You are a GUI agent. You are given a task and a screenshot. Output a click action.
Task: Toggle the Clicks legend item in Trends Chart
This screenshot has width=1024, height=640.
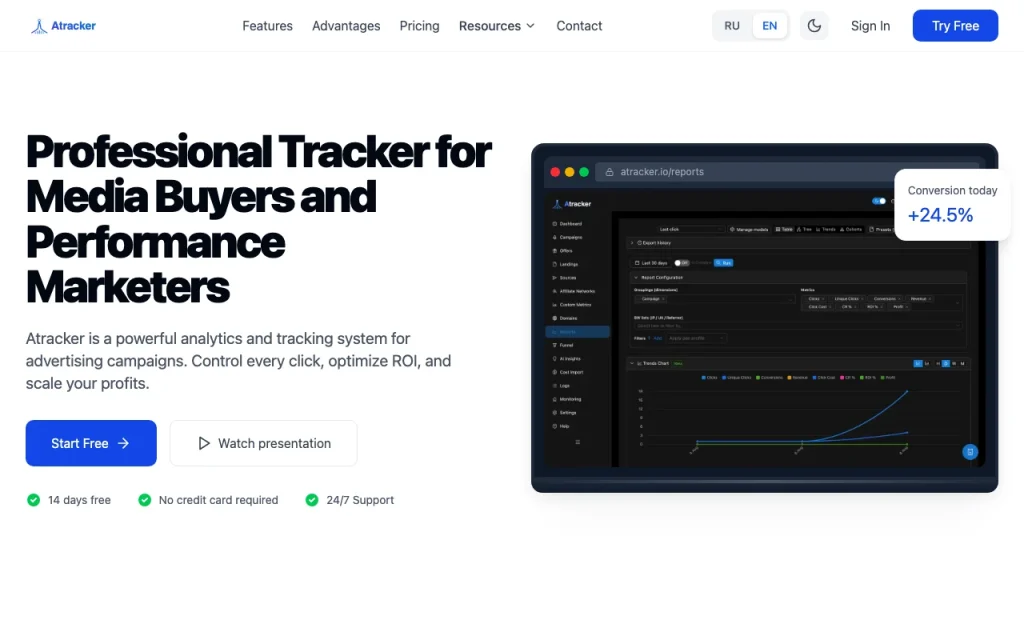709,377
